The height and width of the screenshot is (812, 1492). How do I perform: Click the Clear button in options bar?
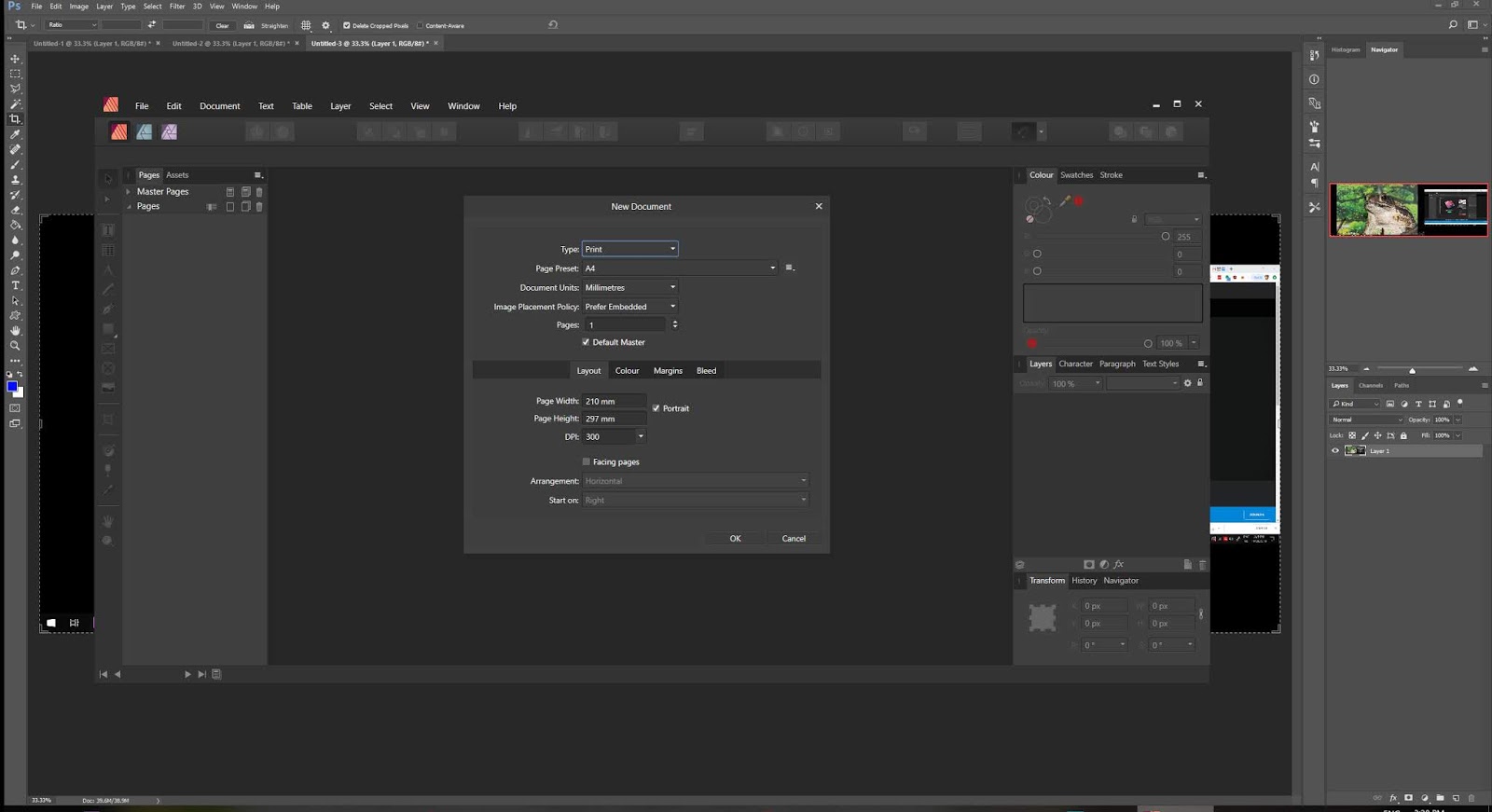(222, 25)
